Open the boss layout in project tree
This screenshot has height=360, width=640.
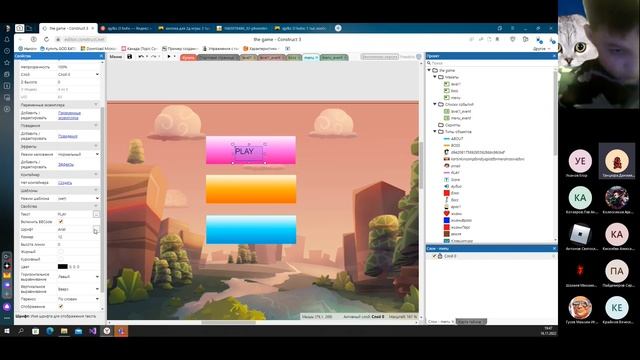click(x=454, y=91)
